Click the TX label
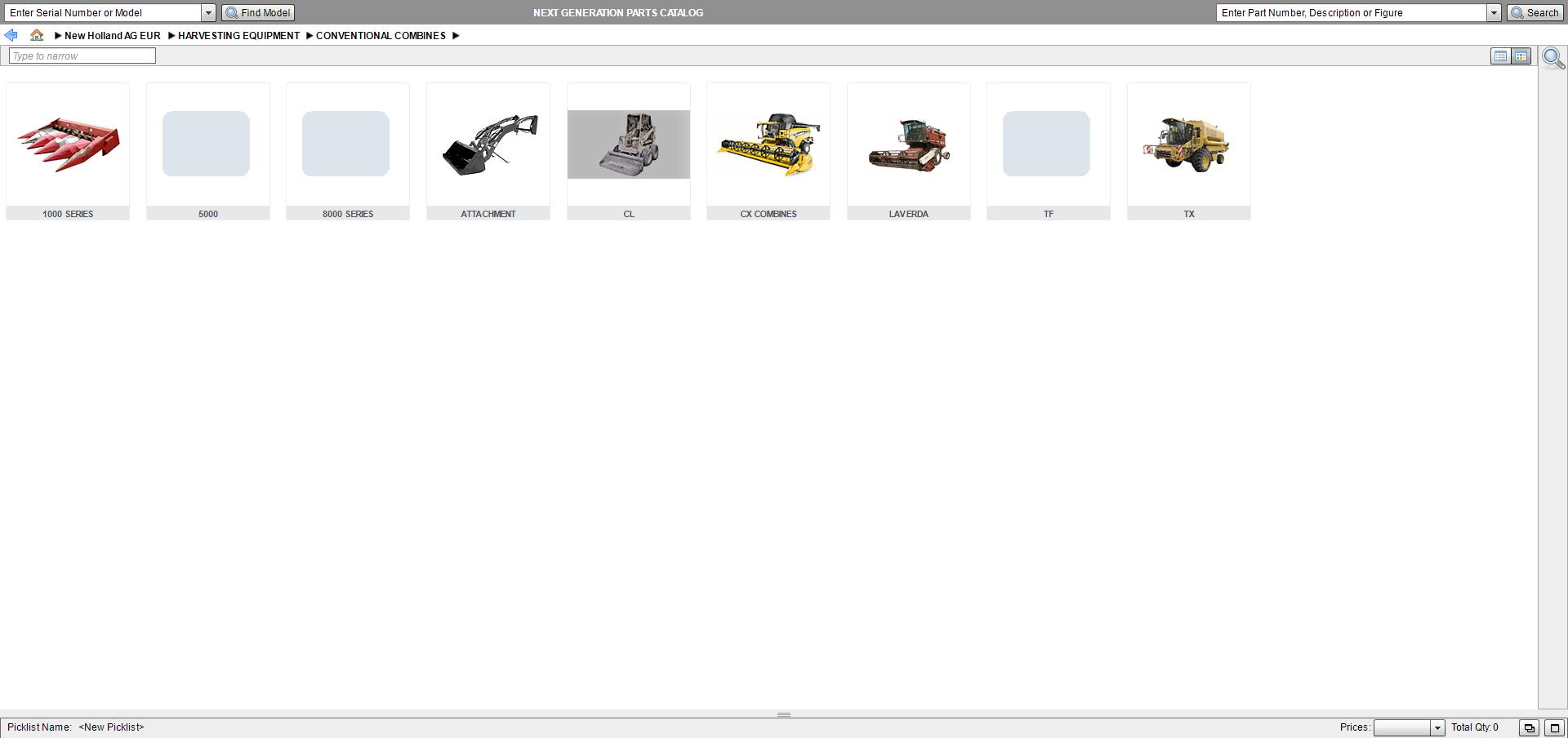The height and width of the screenshot is (738, 1568). tap(1189, 214)
